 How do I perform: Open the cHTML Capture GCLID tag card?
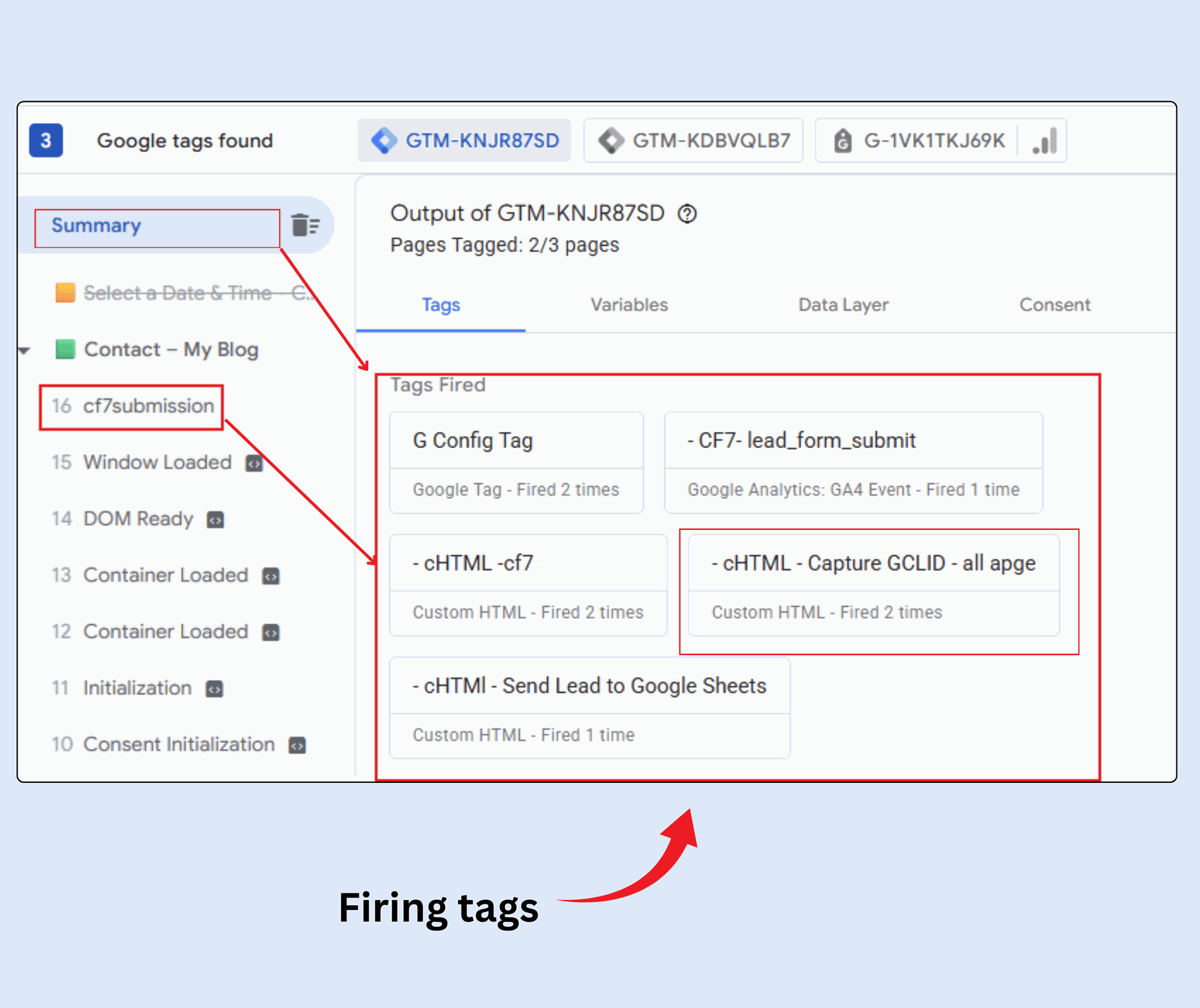point(873,584)
